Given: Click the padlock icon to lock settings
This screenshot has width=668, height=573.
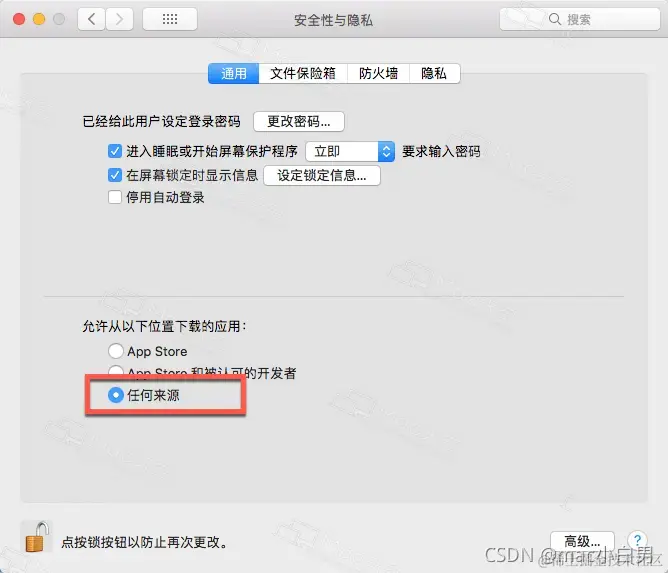Looking at the screenshot, I should click(37, 537).
